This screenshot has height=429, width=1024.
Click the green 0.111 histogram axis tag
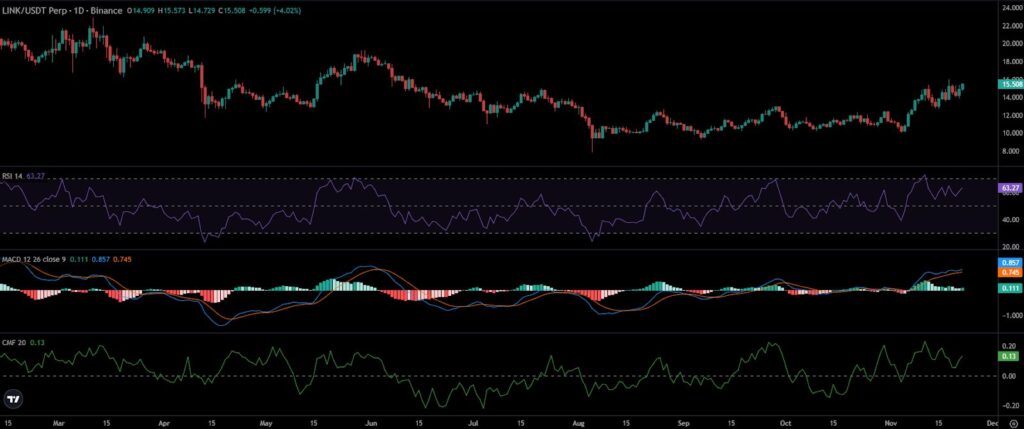pyautogui.click(x=1011, y=288)
